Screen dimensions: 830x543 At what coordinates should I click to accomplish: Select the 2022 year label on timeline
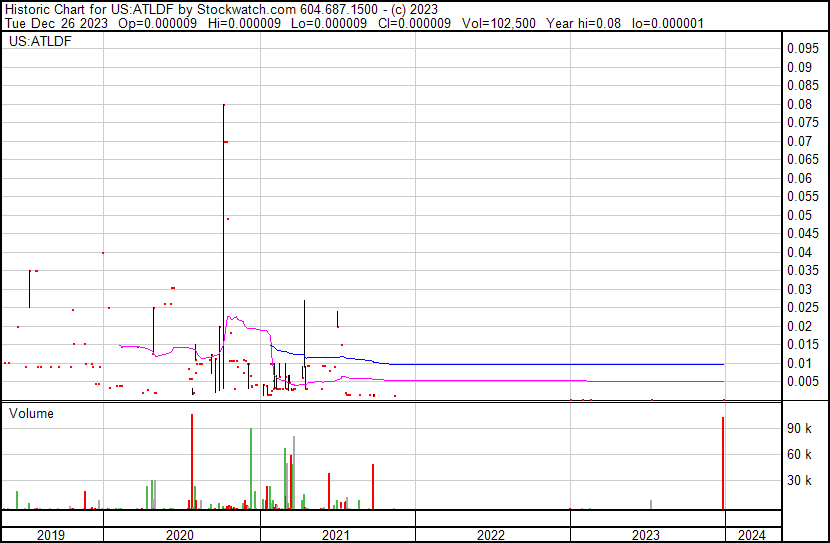(491, 535)
